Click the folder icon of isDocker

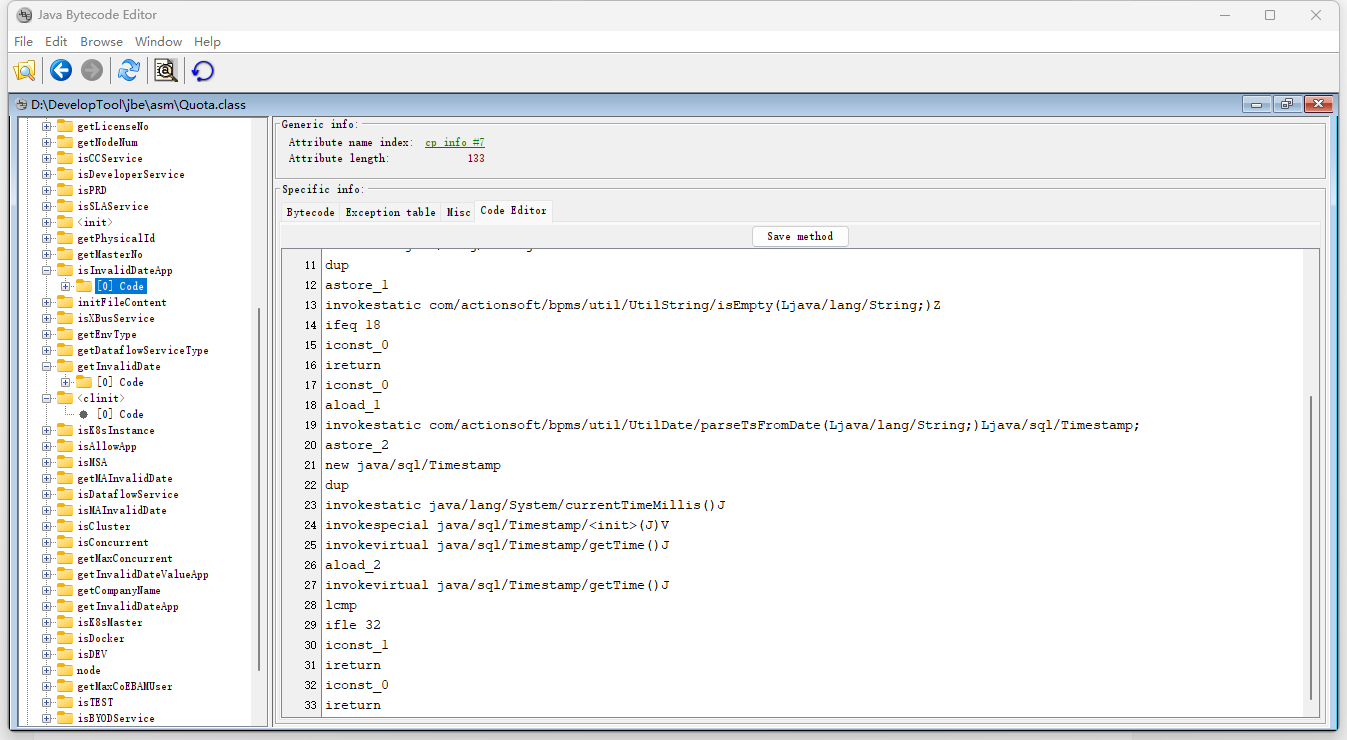(65, 638)
